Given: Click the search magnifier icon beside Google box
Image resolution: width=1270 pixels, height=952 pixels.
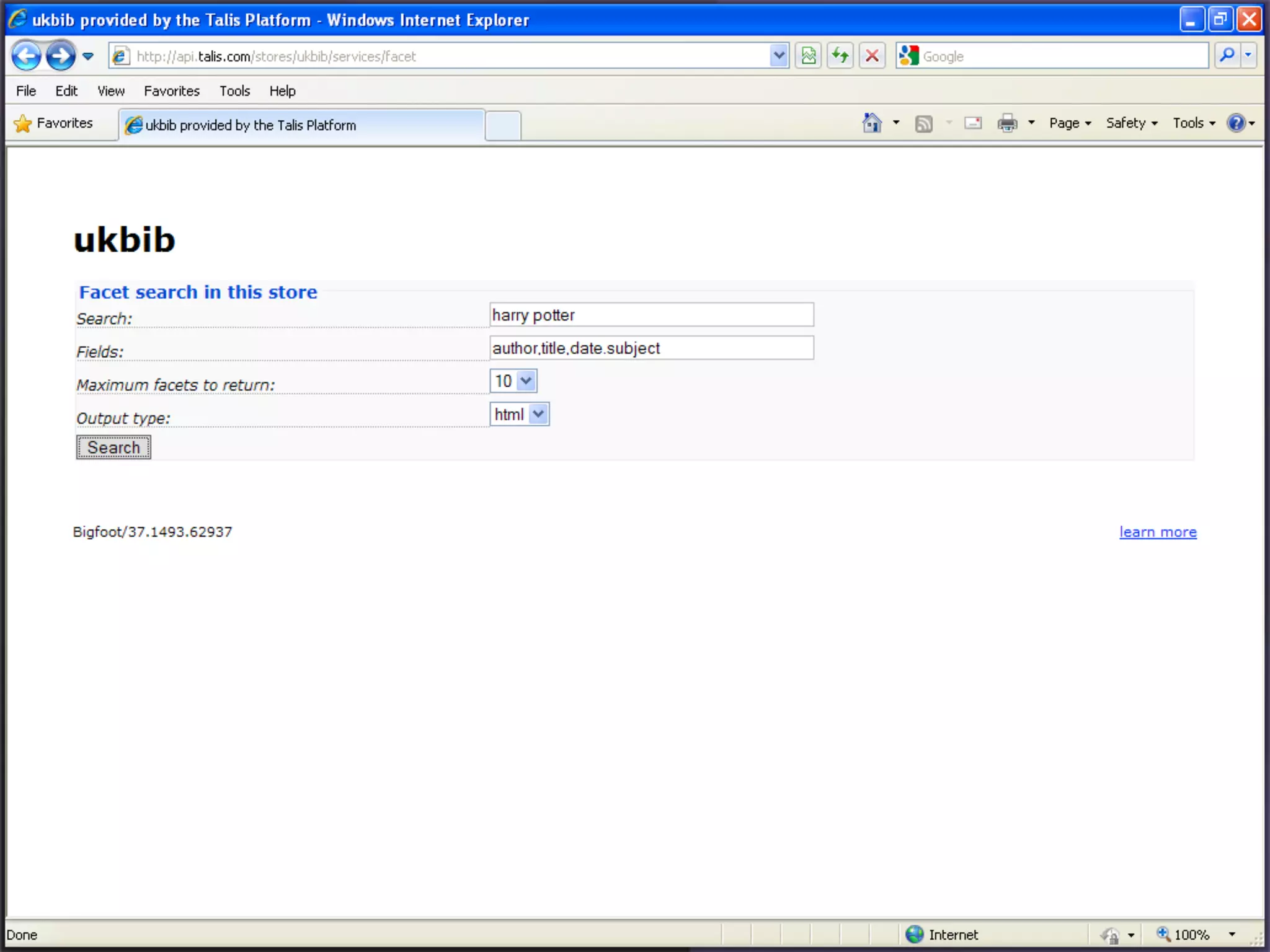Looking at the screenshot, I should pyautogui.click(x=1227, y=56).
